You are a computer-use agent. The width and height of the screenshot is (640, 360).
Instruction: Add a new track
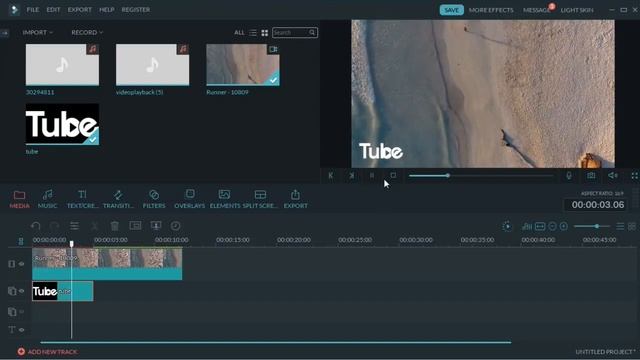47,351
